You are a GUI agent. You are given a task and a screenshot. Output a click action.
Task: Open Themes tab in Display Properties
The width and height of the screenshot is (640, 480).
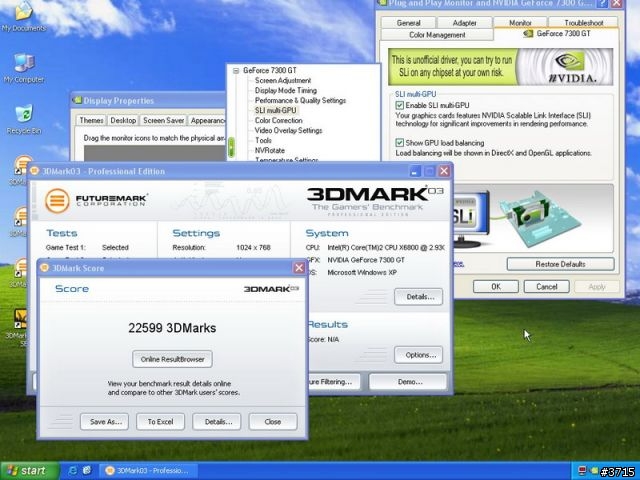tap(91, 120)
